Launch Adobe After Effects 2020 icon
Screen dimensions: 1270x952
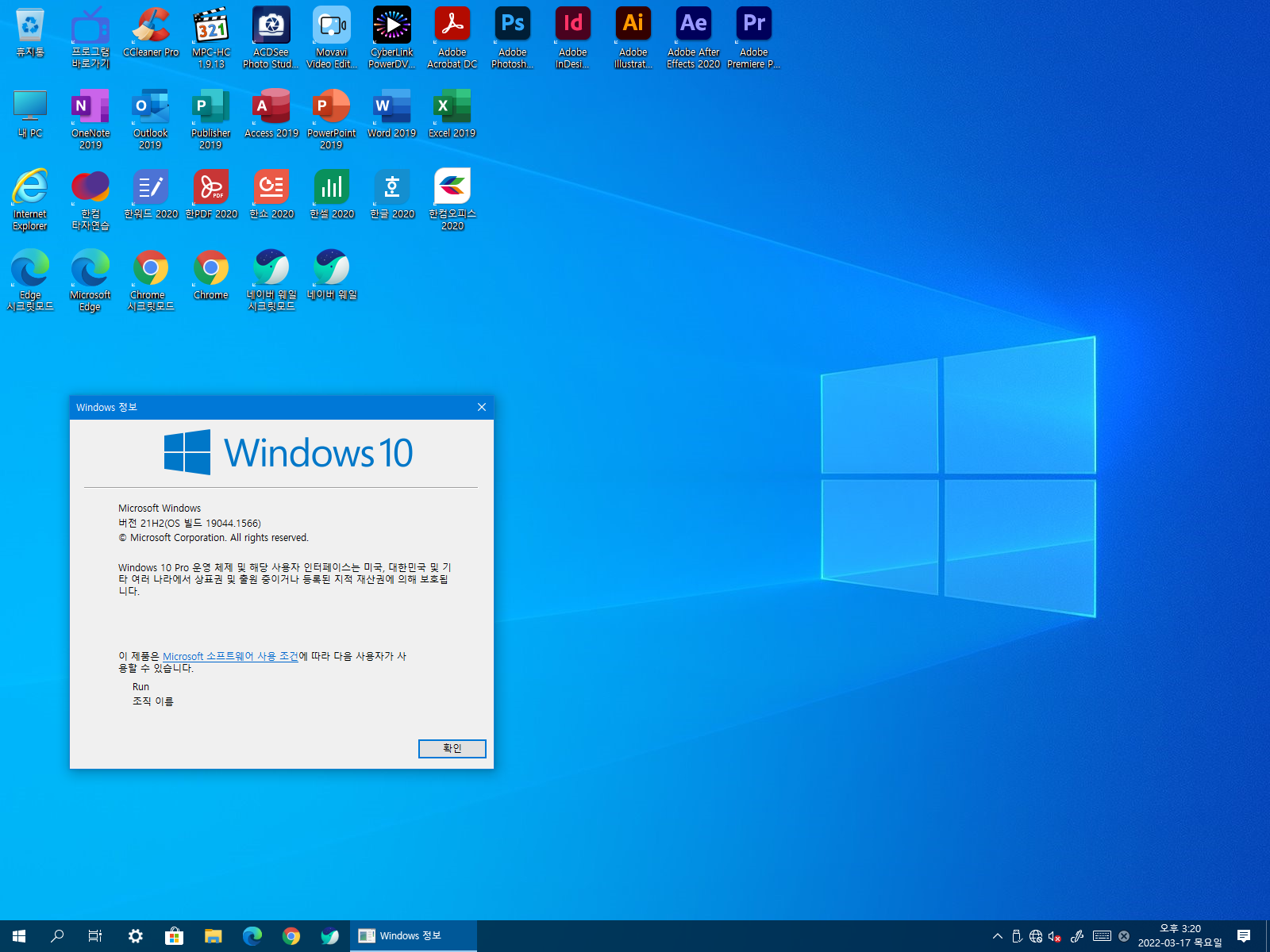tap(694, 38)
